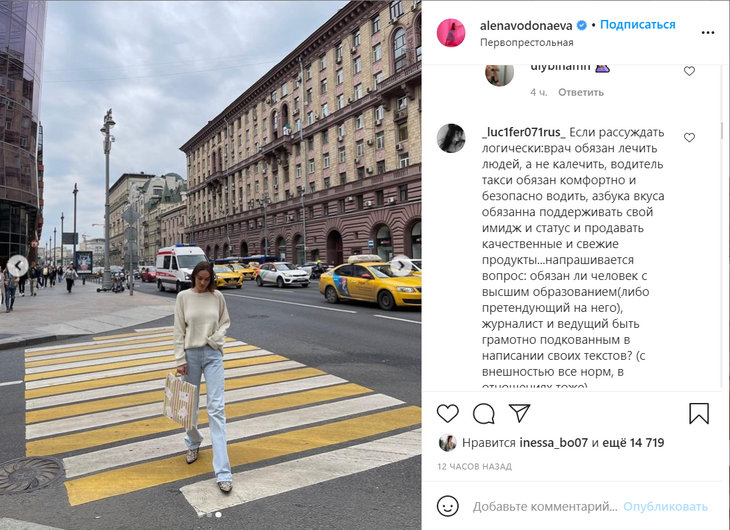The width and height of the screenshot is (730, 530).
Task: Open the inessa_bo07 liker profile
Action: (x=554, y=442)
